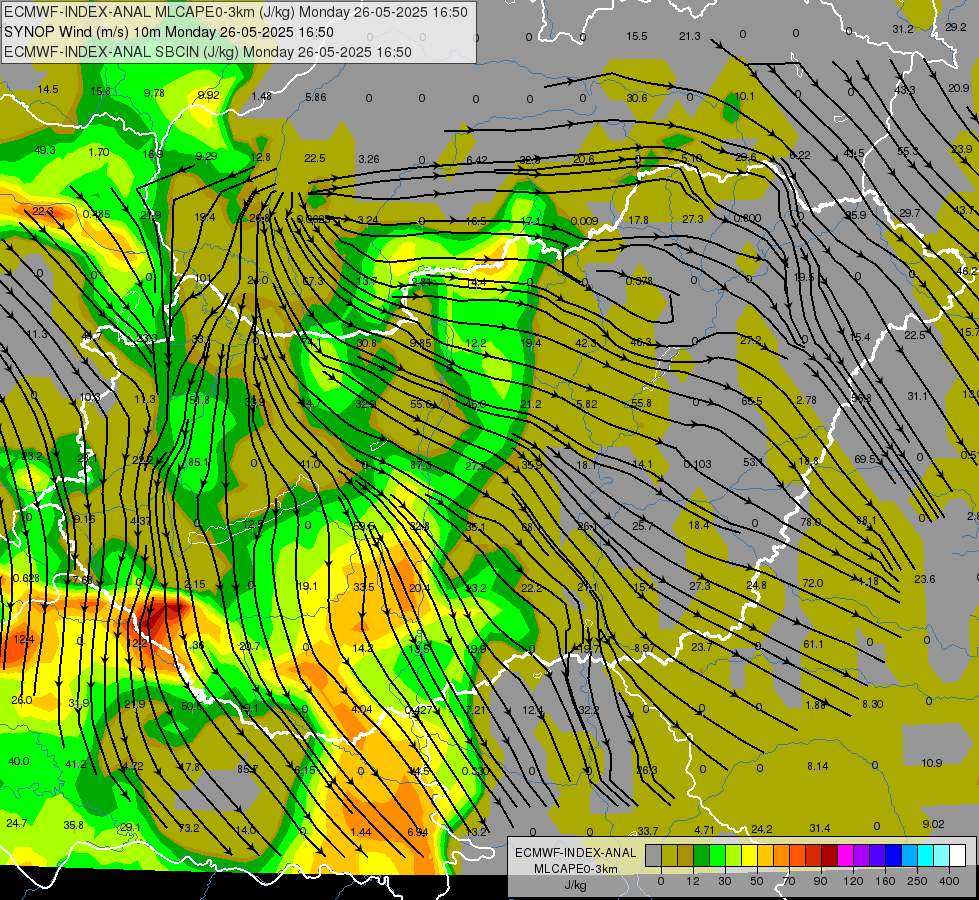Screen dimensions: 979x900
Task: Pick the magenta legend swatch
Action: coord(846,856)
